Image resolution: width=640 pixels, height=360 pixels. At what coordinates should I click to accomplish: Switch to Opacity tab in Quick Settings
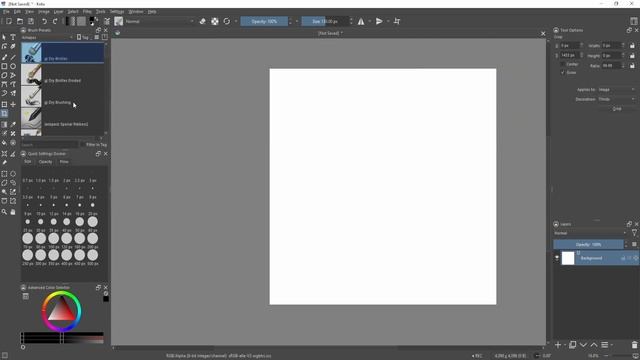(45, 162)
